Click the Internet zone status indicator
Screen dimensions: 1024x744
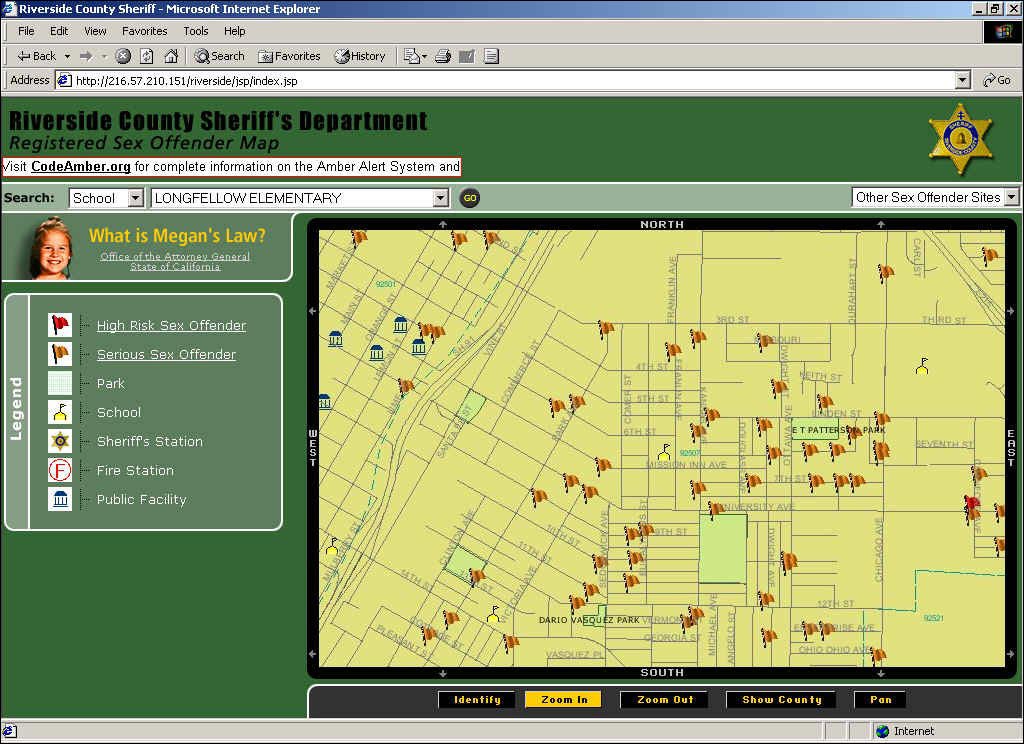coord(904,731)
